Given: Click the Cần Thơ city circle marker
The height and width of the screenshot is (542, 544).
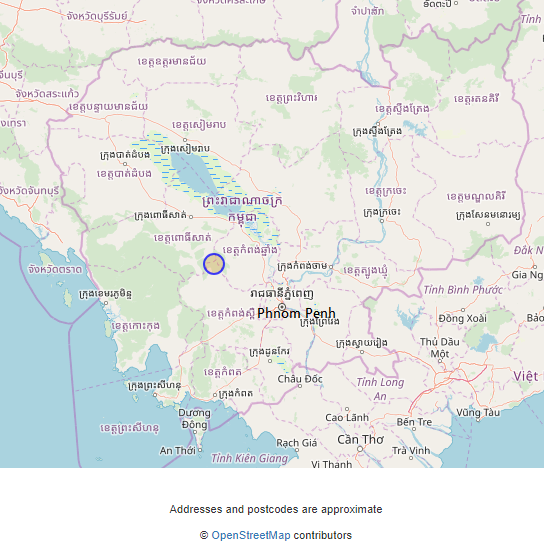Looking at the screenshot, I should coord(360,449).
